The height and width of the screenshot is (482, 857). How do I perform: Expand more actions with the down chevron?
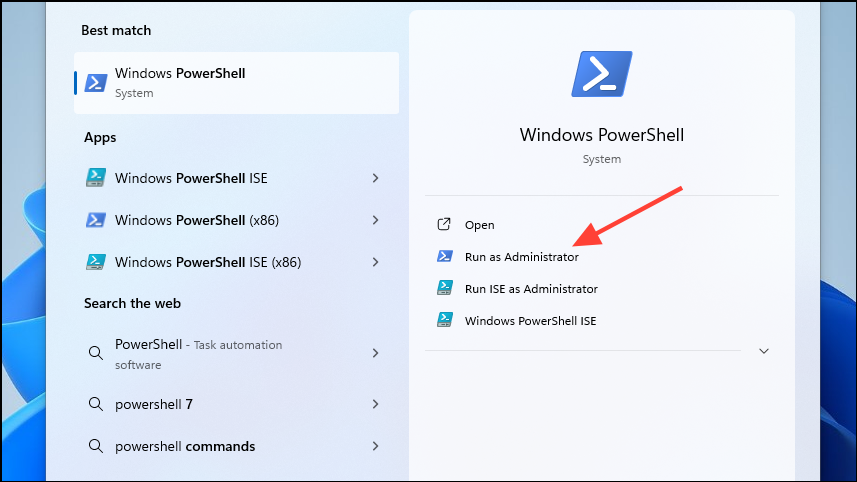click(x=764, y=351)
